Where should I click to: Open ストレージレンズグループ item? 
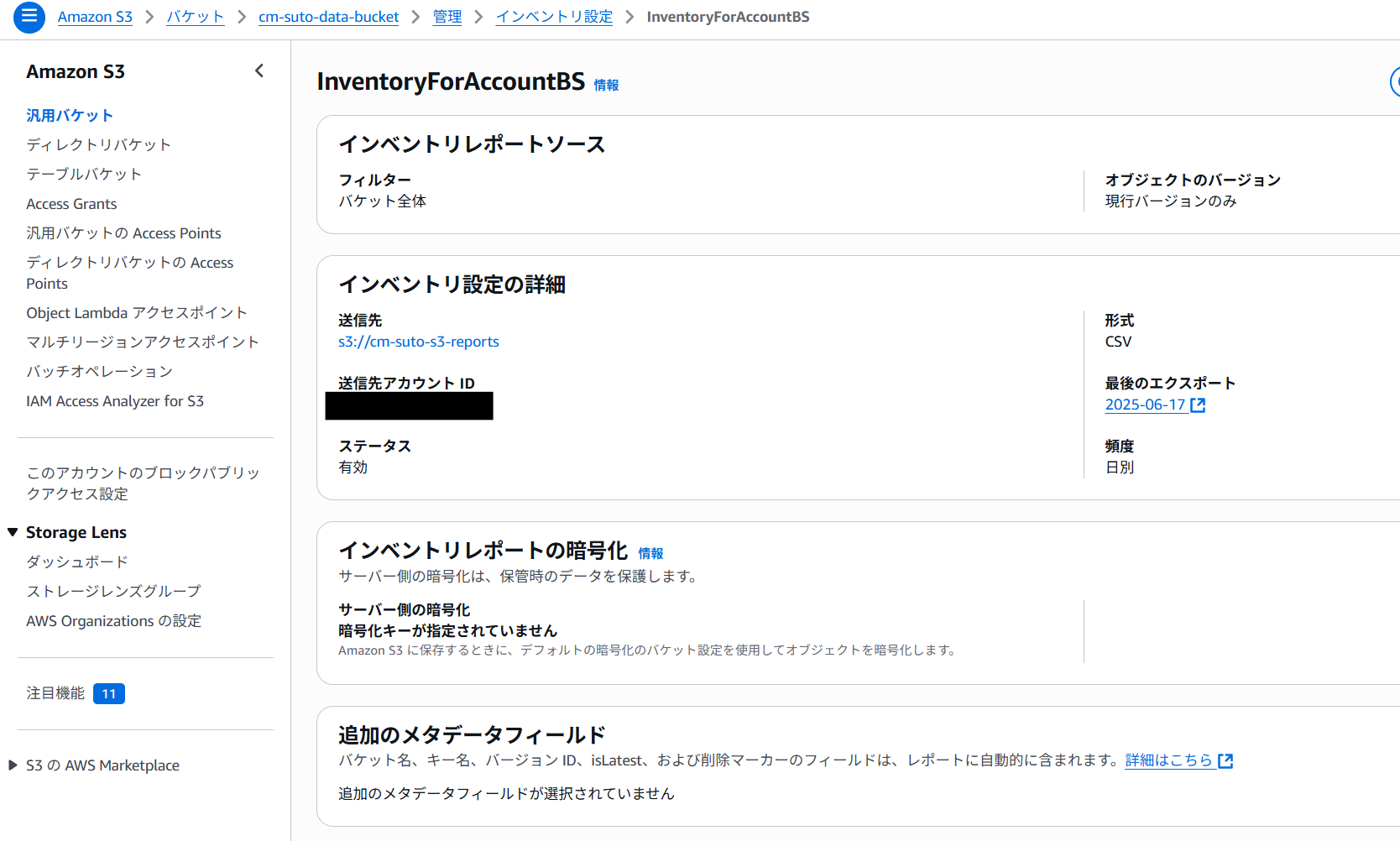pos(113,592)
